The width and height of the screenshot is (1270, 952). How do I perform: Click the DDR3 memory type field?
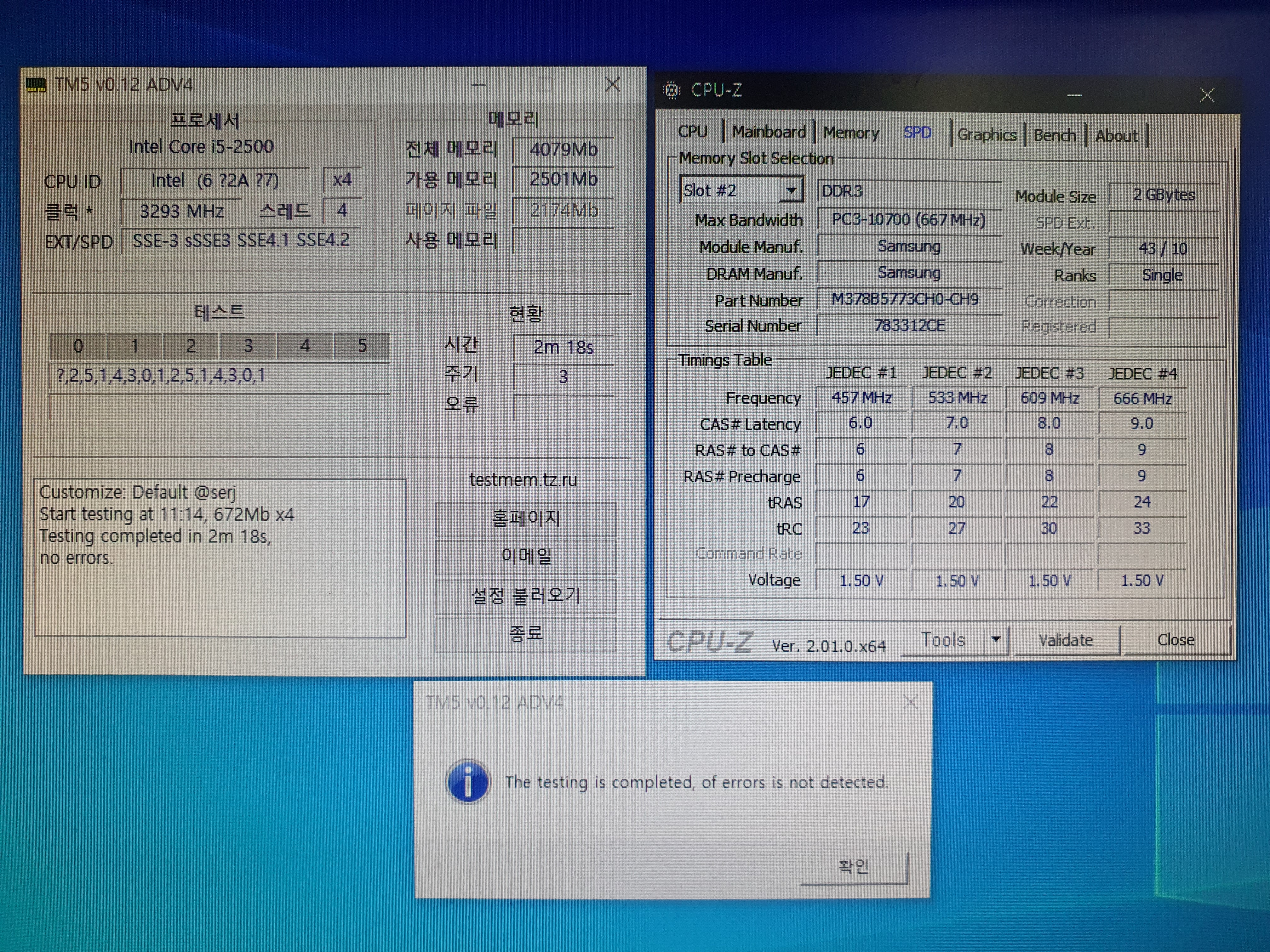(x=909, y=191)
